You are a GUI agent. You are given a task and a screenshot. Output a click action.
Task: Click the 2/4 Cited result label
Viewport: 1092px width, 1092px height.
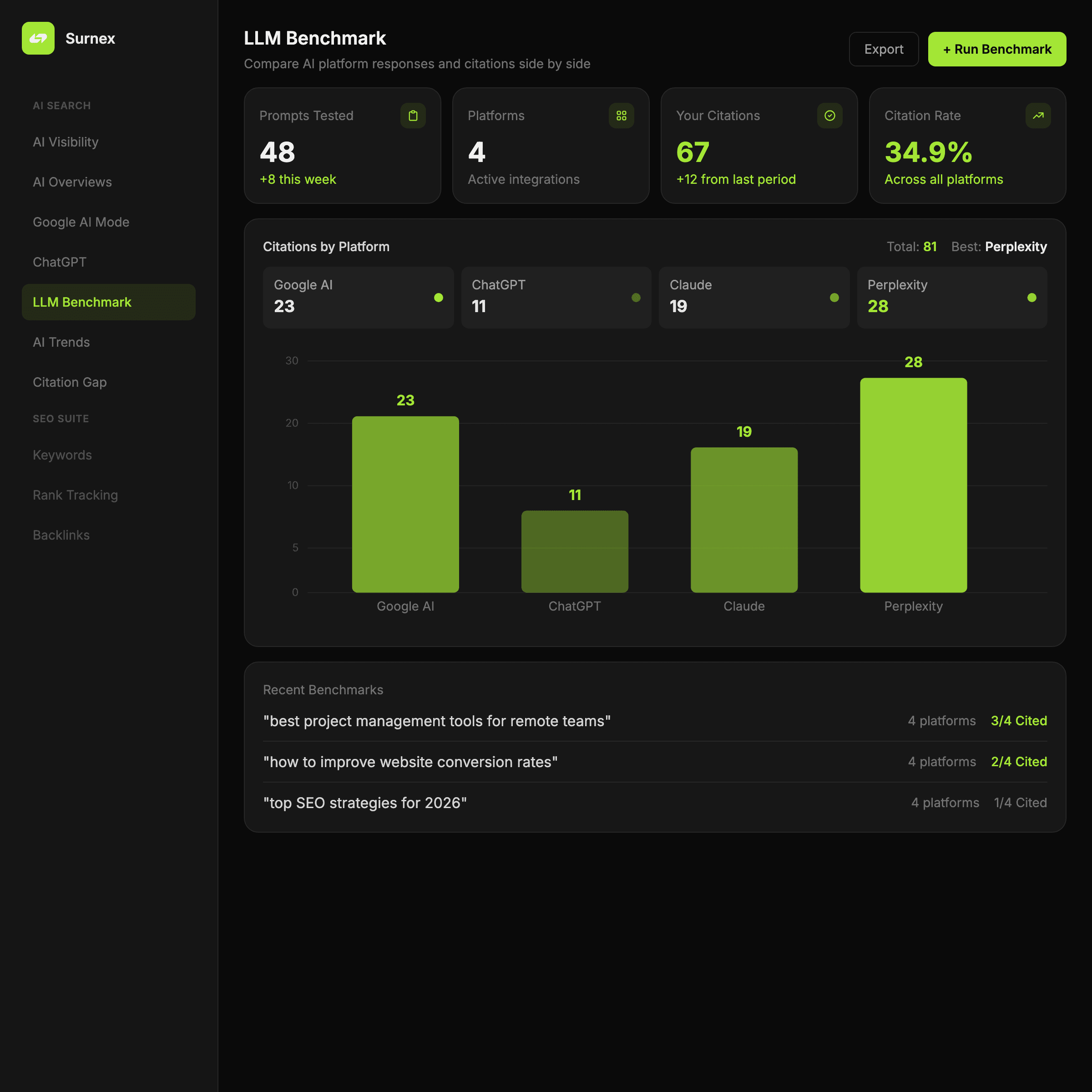coord(1019,761)
